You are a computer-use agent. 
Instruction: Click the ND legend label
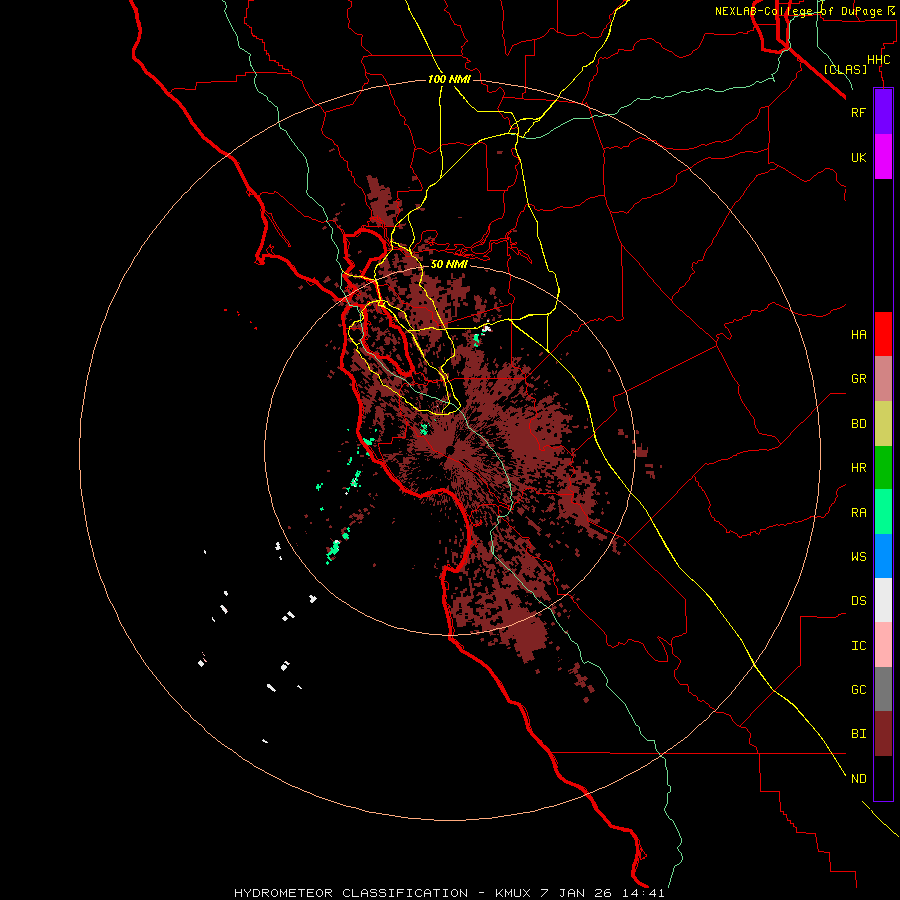point(858,779)
